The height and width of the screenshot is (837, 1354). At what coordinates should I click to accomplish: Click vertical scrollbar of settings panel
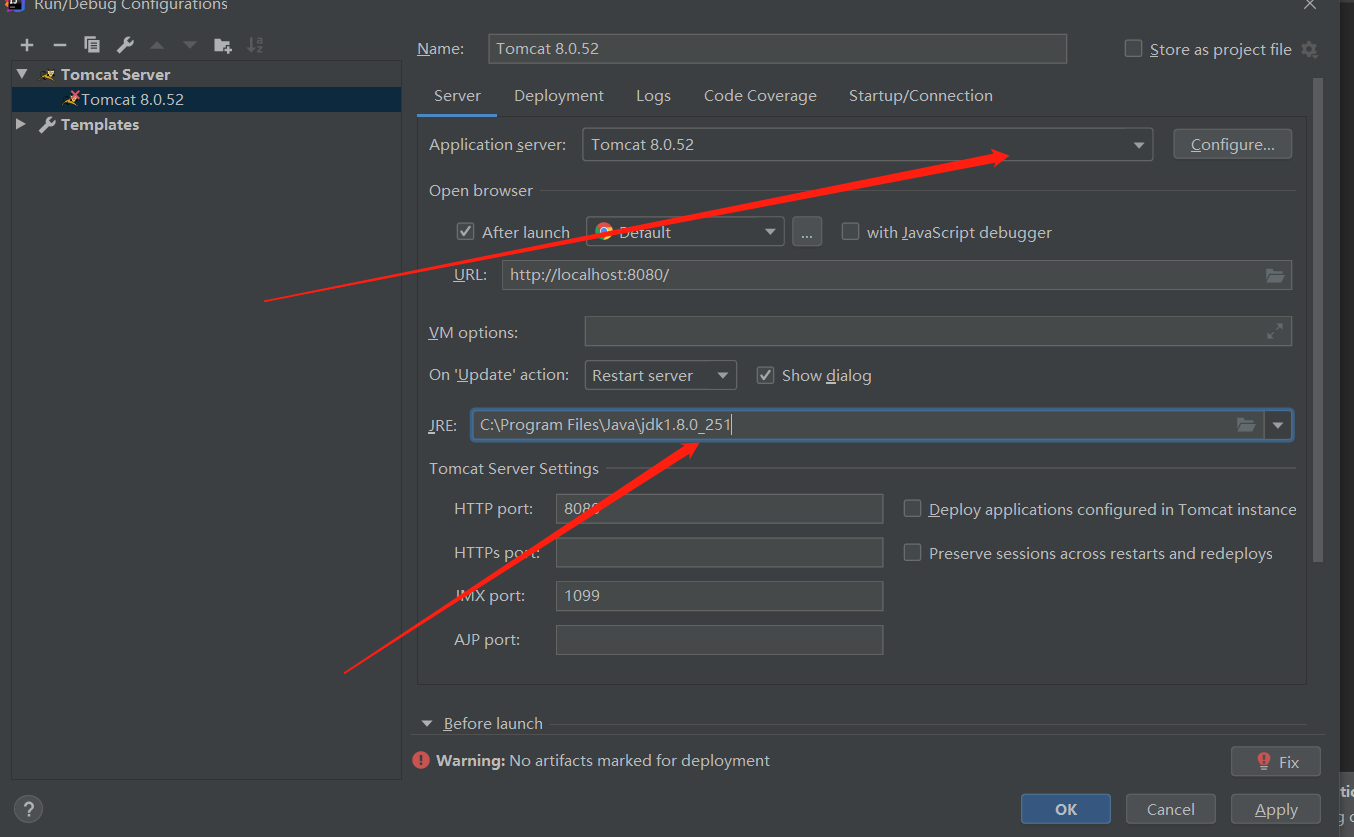(x=1318, y=320)
